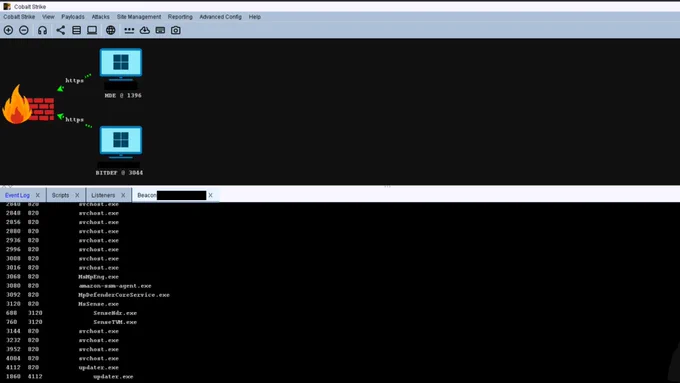Click the connect to team server plus icon

[x=8, y=30]
